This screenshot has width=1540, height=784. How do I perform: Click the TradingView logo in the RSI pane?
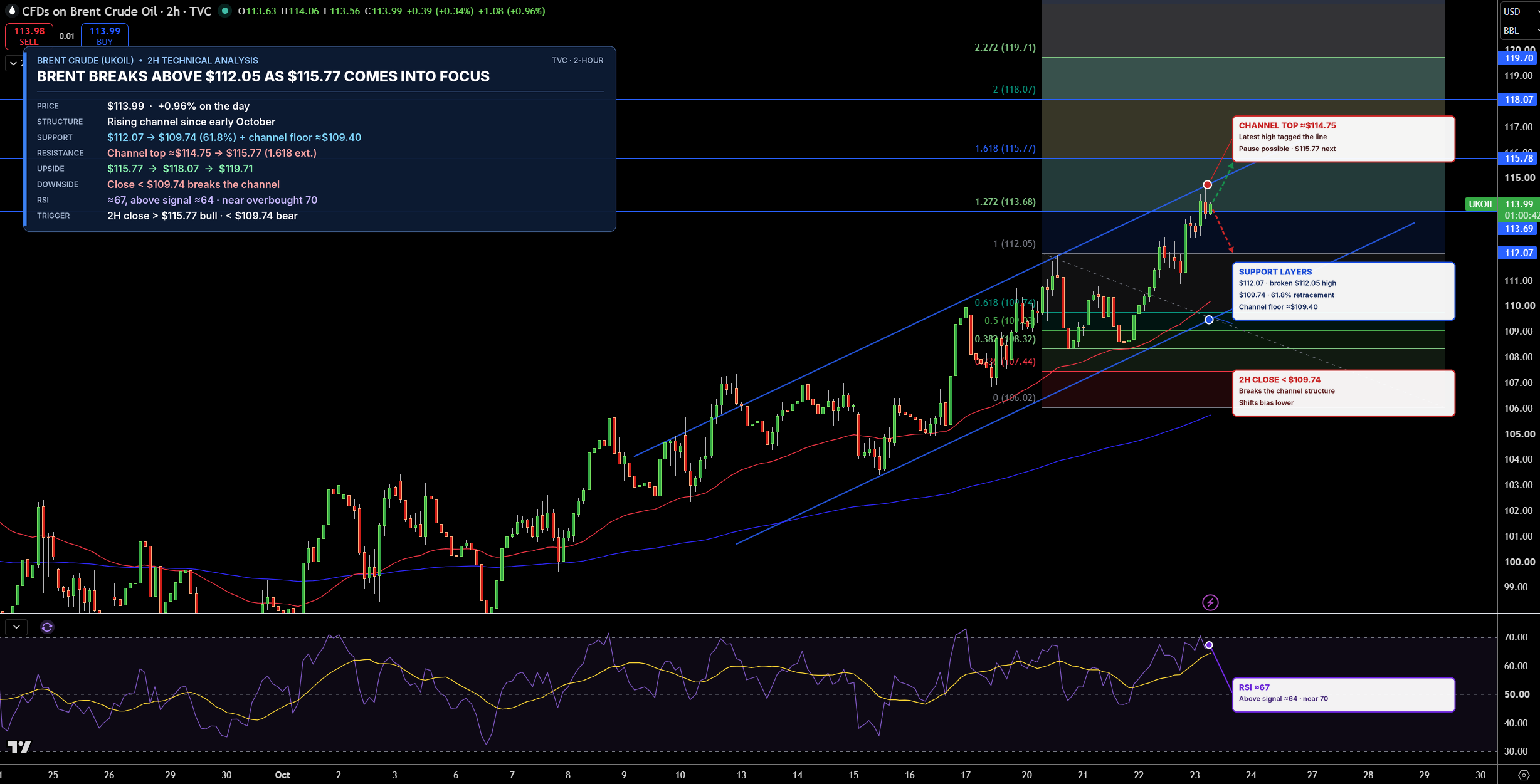19,746
